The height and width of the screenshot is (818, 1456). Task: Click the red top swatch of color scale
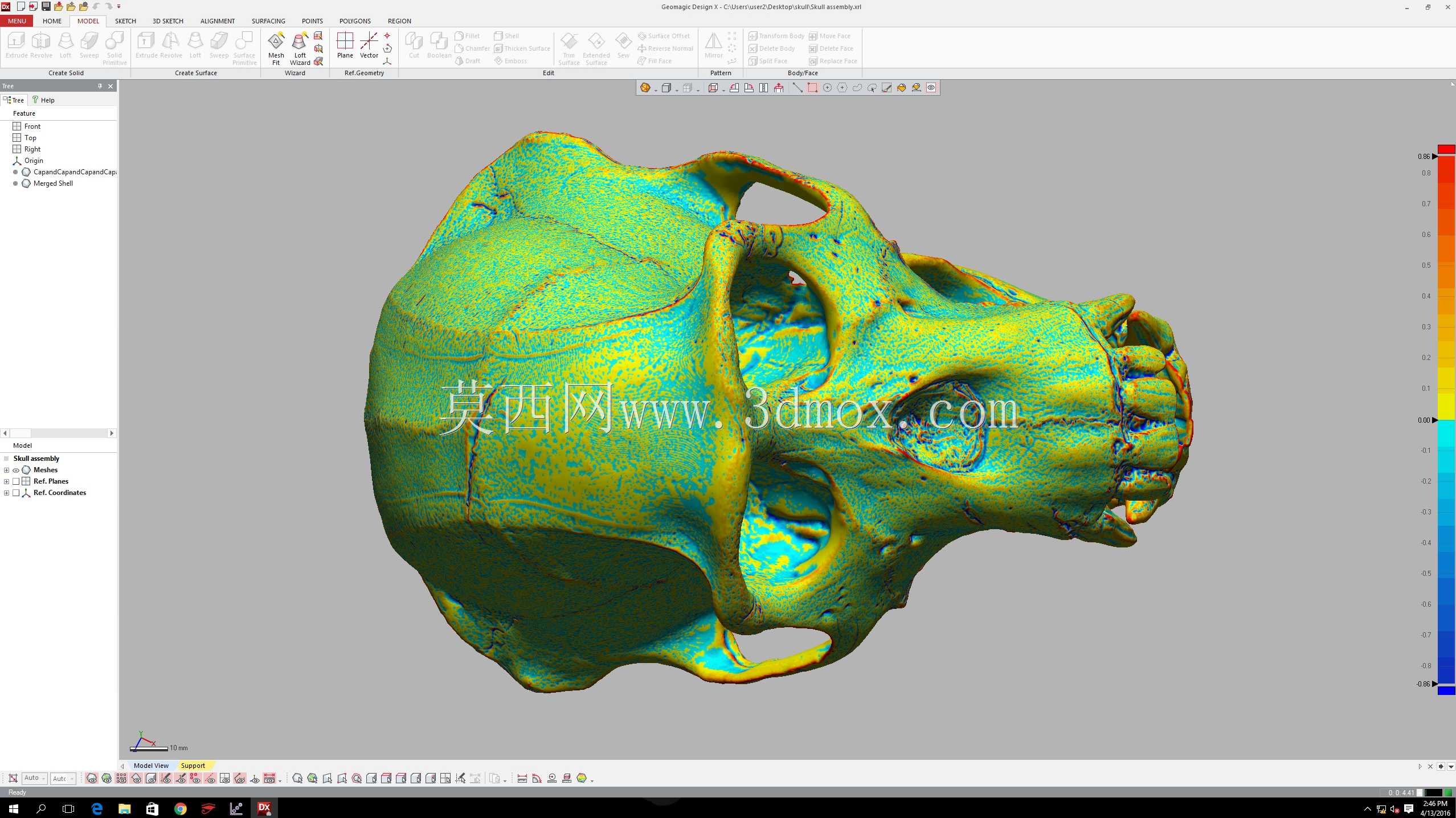(1446, 149)
